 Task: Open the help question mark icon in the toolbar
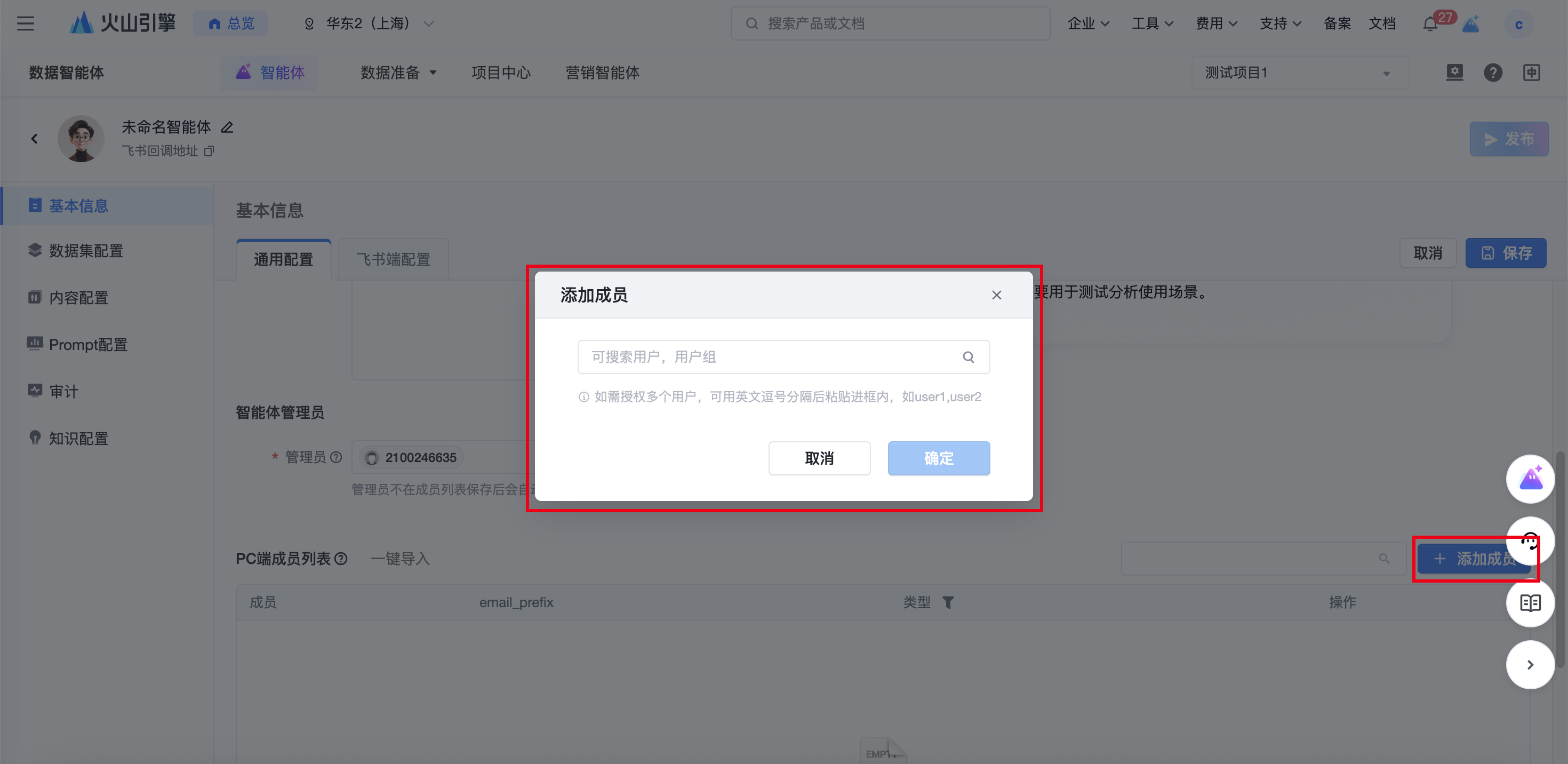pyautogui.click(x=1492, y=73)
